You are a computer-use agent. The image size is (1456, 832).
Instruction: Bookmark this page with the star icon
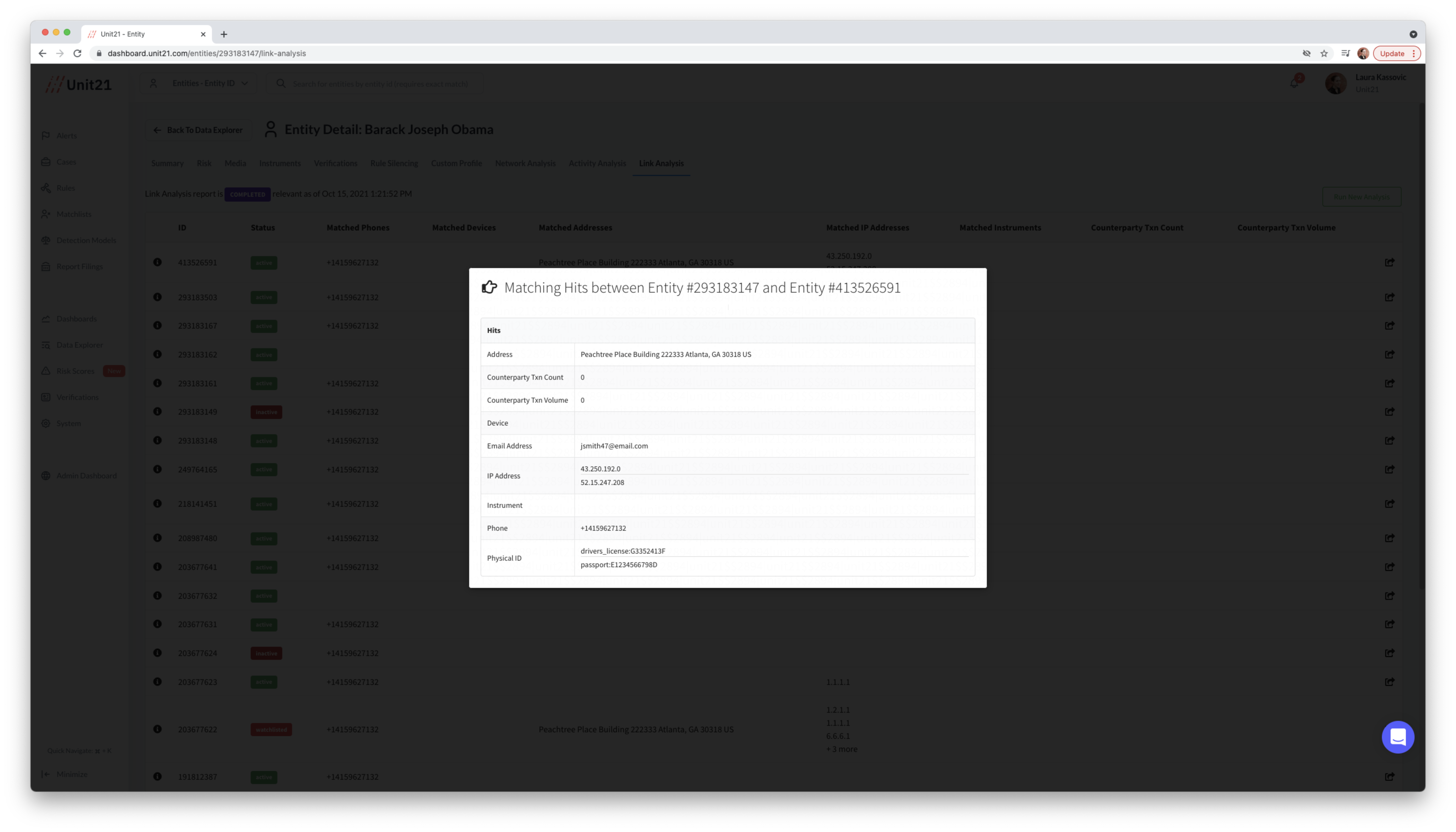[x=1324, y=53]
